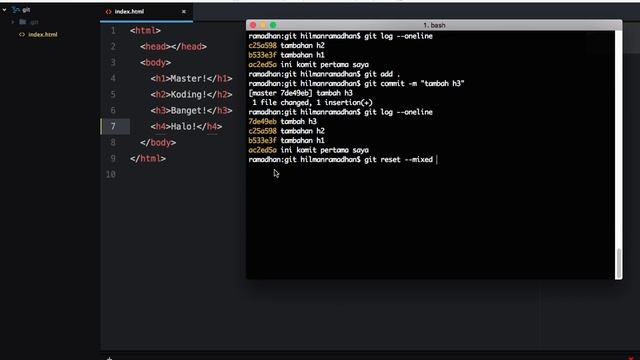640x360 pixels.
Task: Click the h1 Master! line
Action: coord(191,78)
